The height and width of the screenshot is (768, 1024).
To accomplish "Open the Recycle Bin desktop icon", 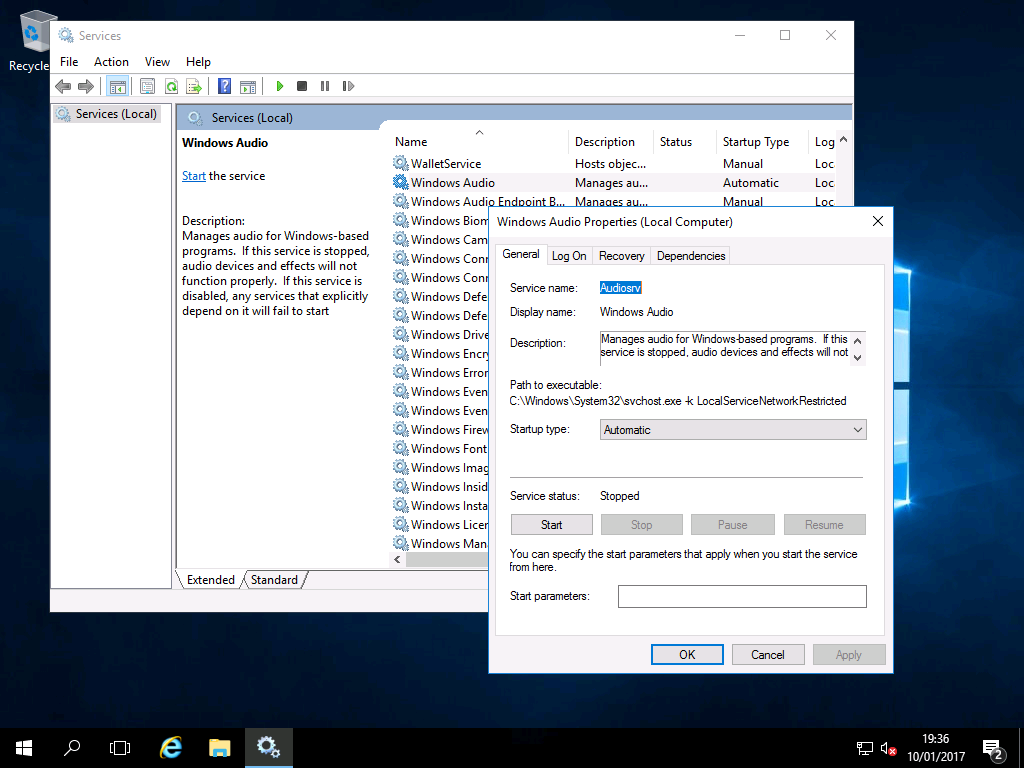I will pyautogui.click(x=33, y=40).
